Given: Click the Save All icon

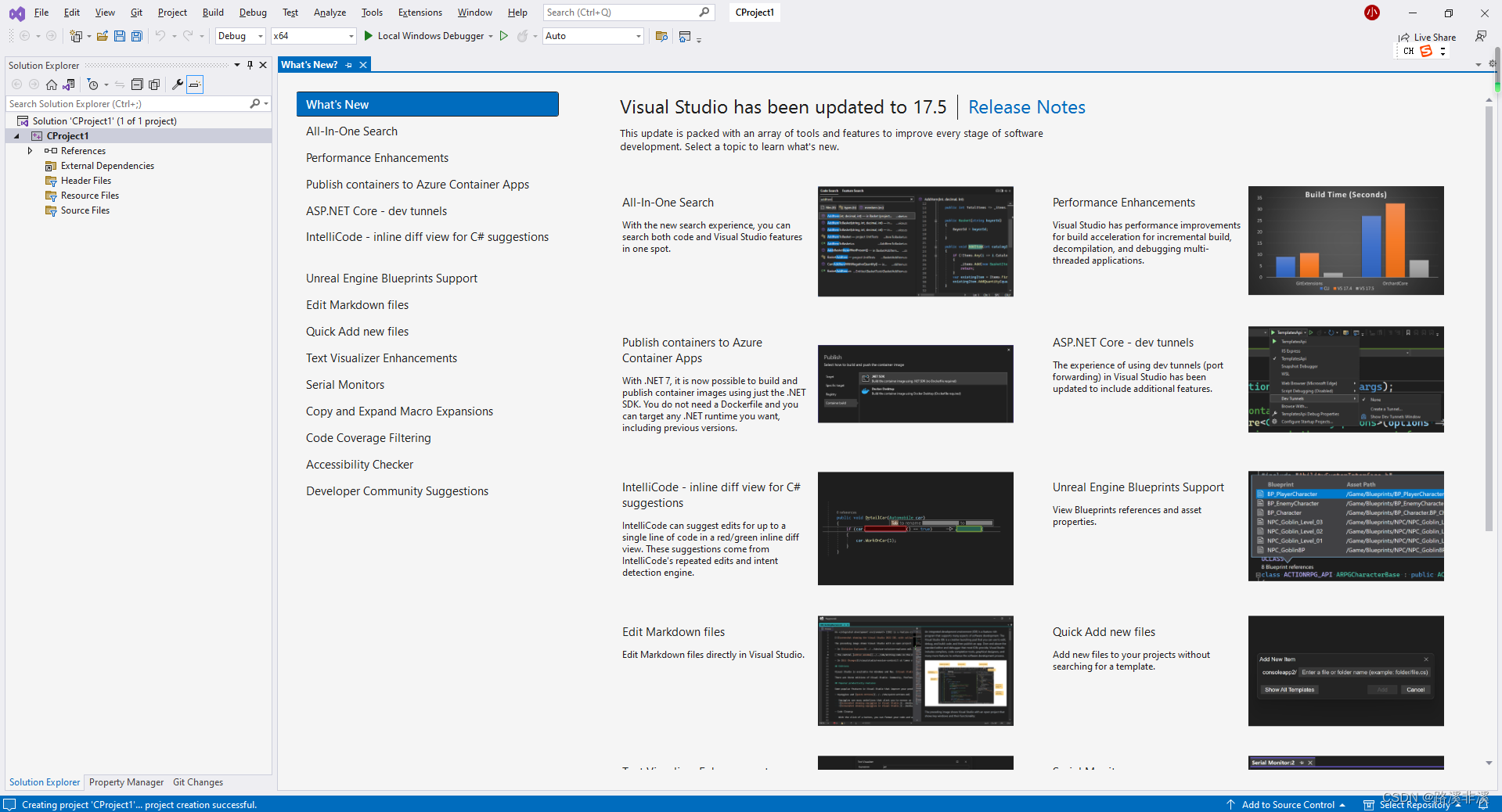Looking at the screenshot, I should 137,36.
